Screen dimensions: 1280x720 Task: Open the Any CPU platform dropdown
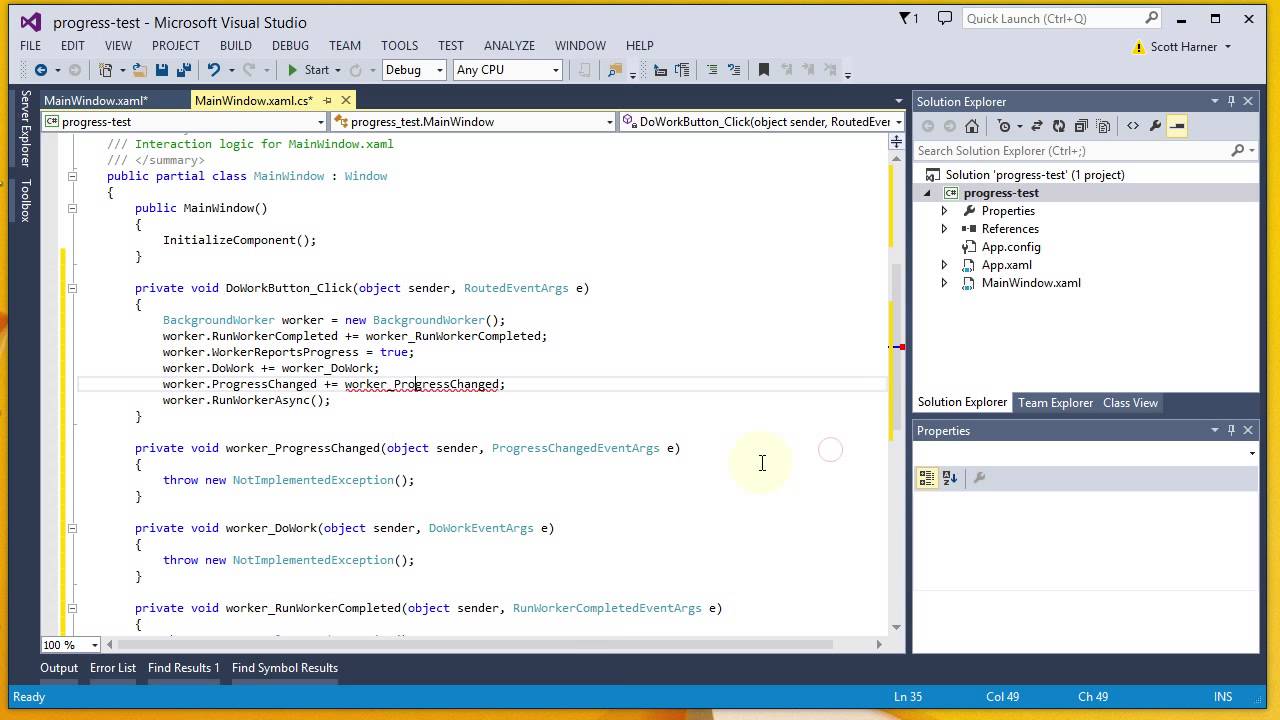556,70
